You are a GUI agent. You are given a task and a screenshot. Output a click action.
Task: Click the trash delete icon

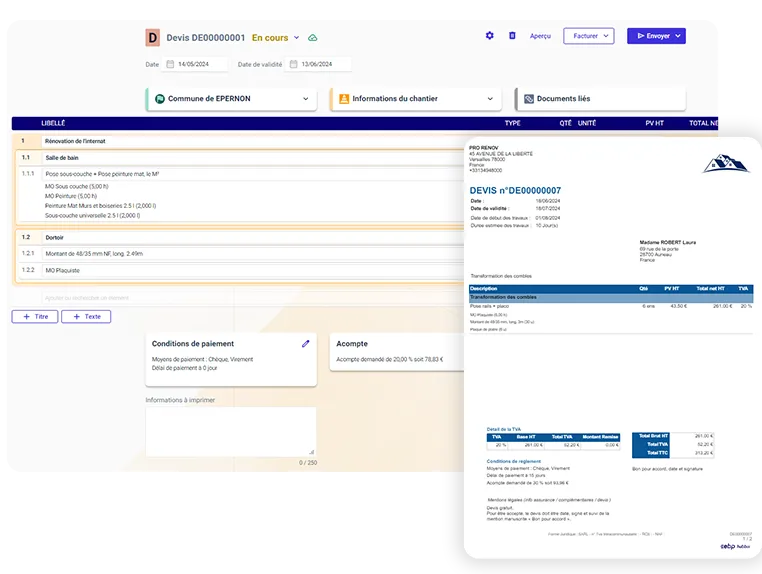(x=512, y=36)
